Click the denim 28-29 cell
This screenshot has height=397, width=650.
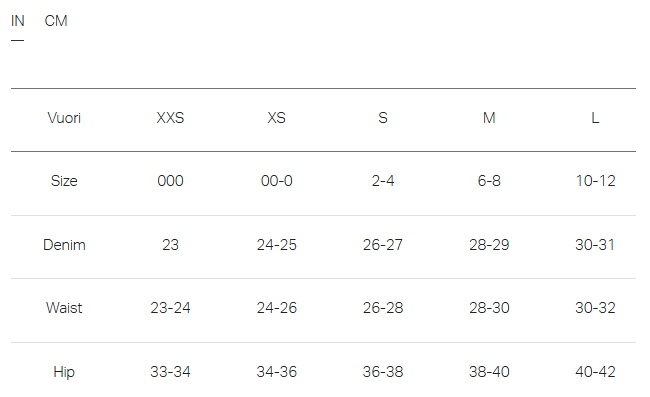[x=489, y=245]
